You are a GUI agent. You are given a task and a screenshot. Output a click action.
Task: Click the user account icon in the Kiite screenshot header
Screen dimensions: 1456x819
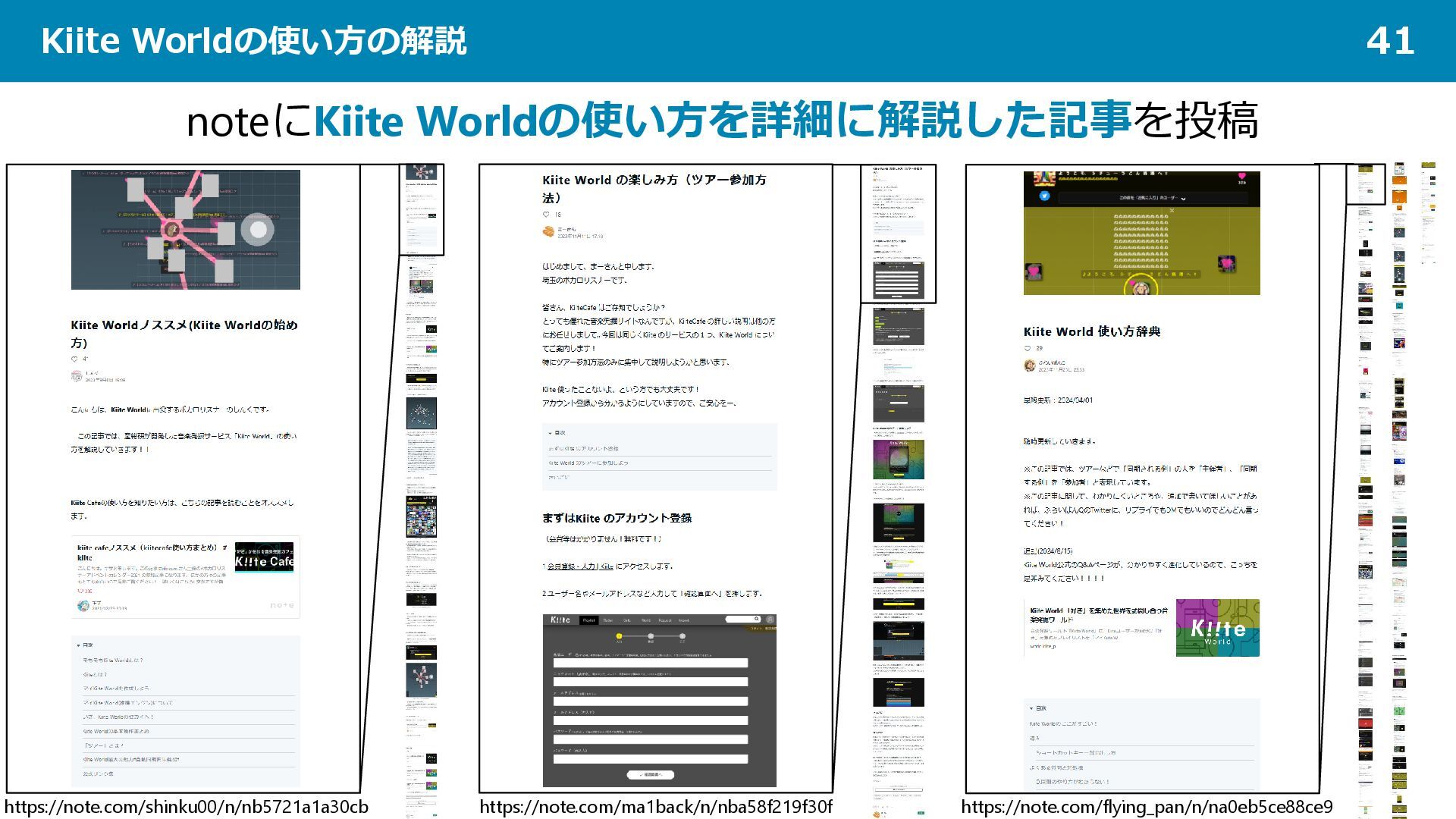tap(770, 620)
